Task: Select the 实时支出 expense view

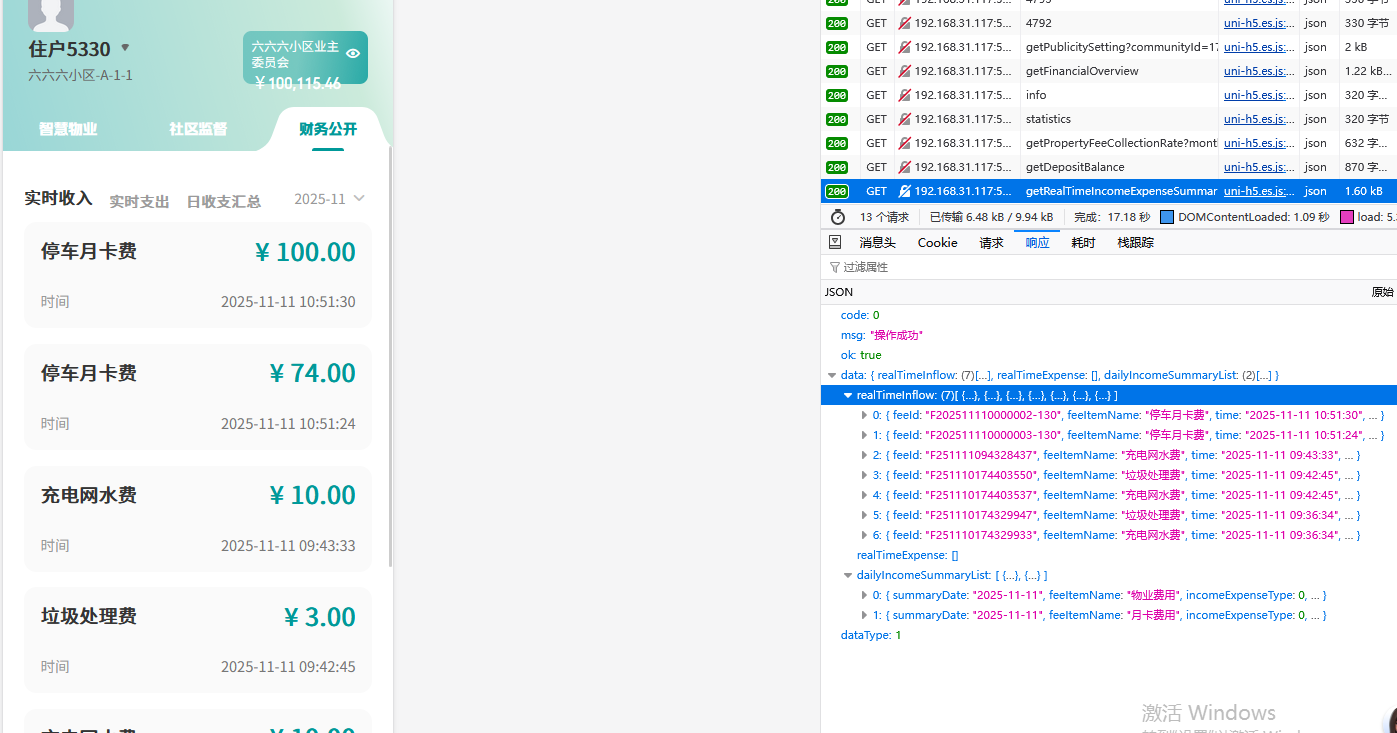Action: click(139, 201)
